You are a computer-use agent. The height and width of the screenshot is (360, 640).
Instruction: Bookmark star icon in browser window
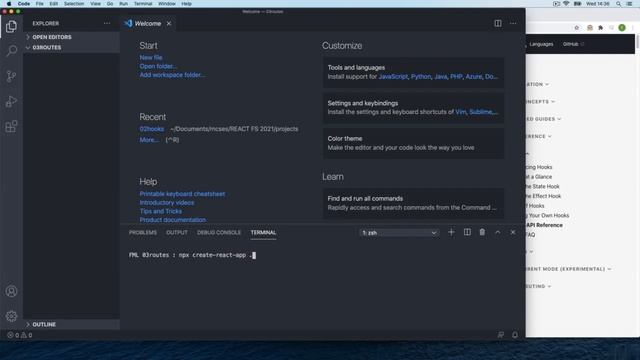click(x=577, y=28)
